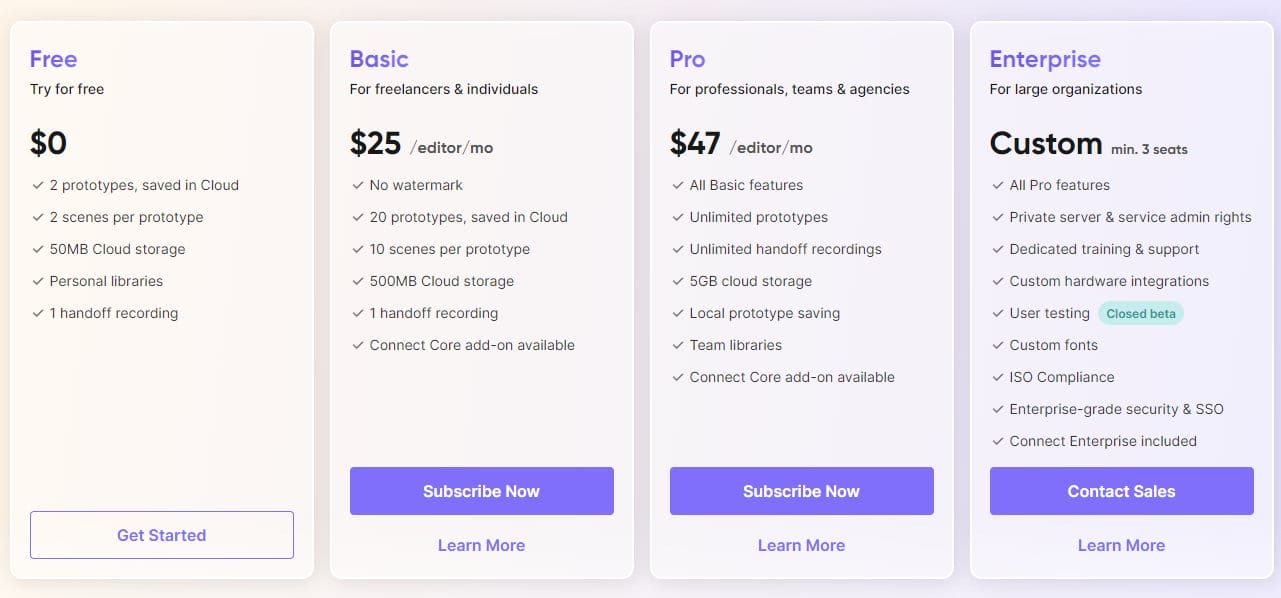1281x598 pixels.
Task: Click checkmark icon beside ISO Compliance
Action: click(x=997, y=377)
